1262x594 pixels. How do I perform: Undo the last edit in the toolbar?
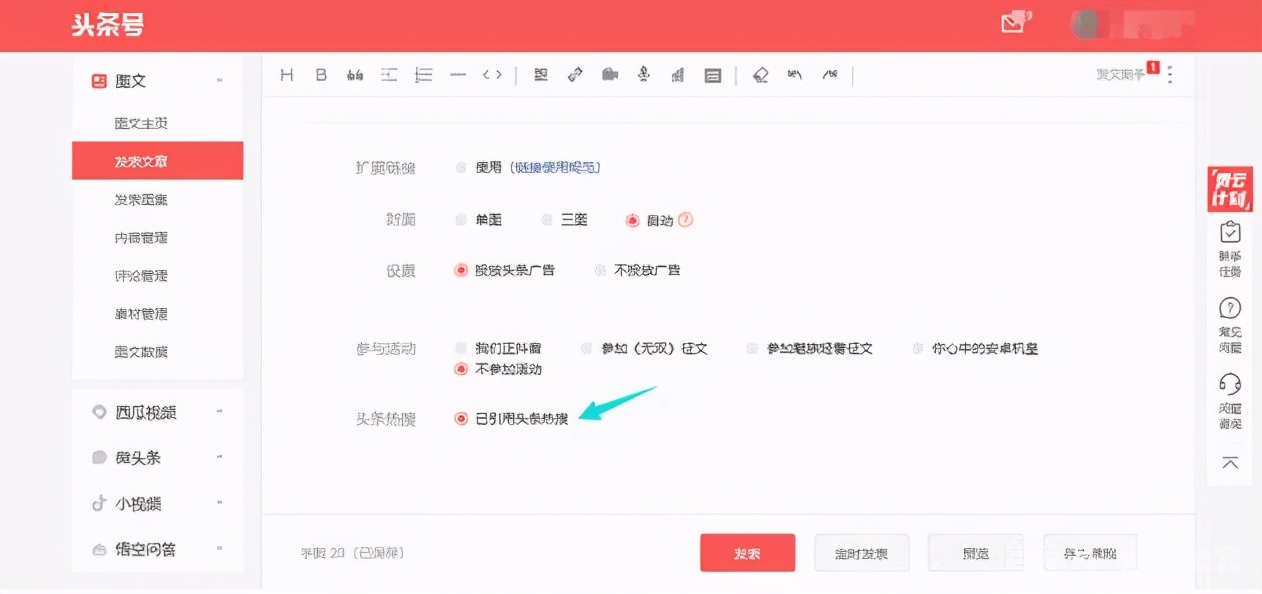point(797,74)
